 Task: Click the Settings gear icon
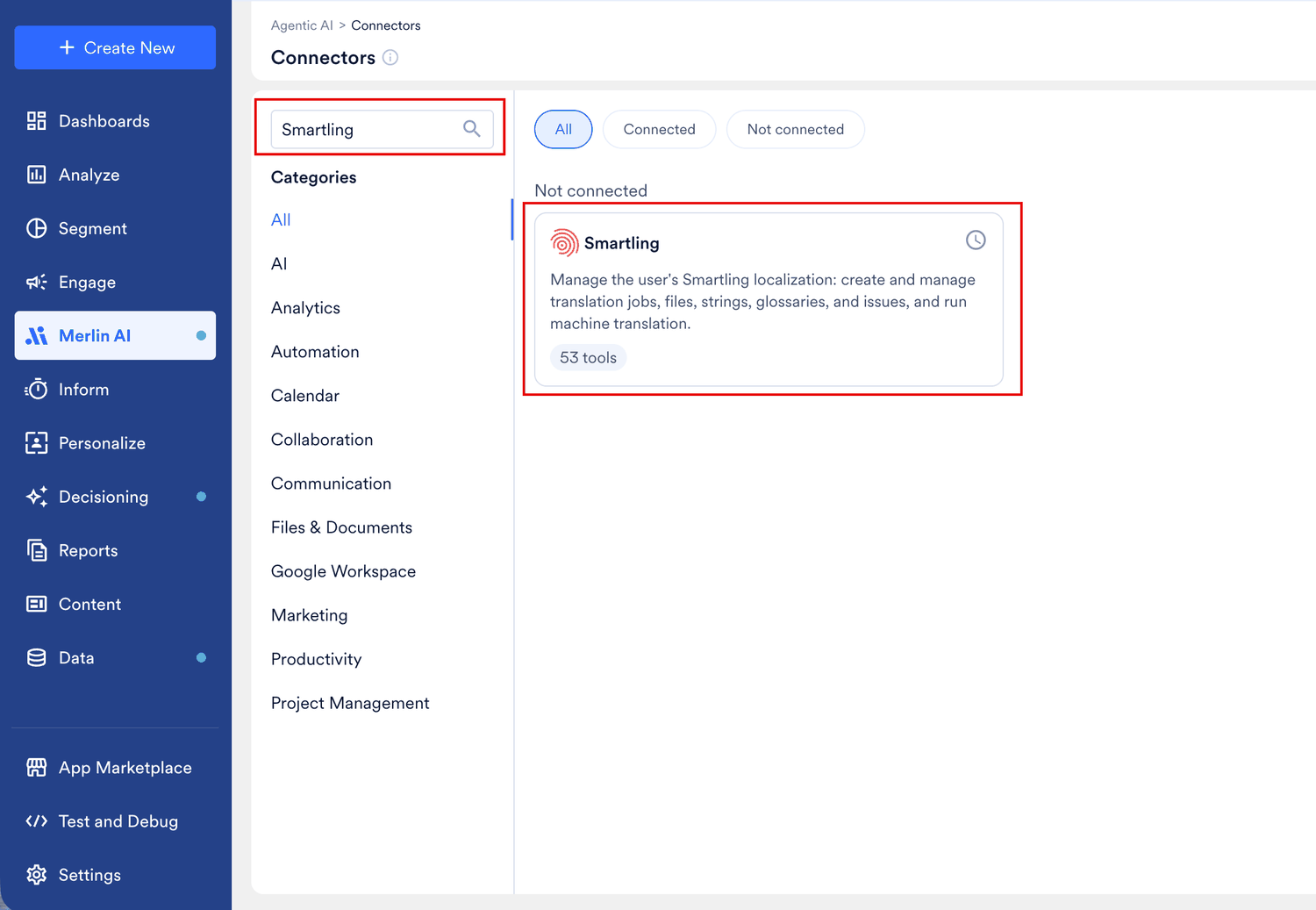[36, 875]
